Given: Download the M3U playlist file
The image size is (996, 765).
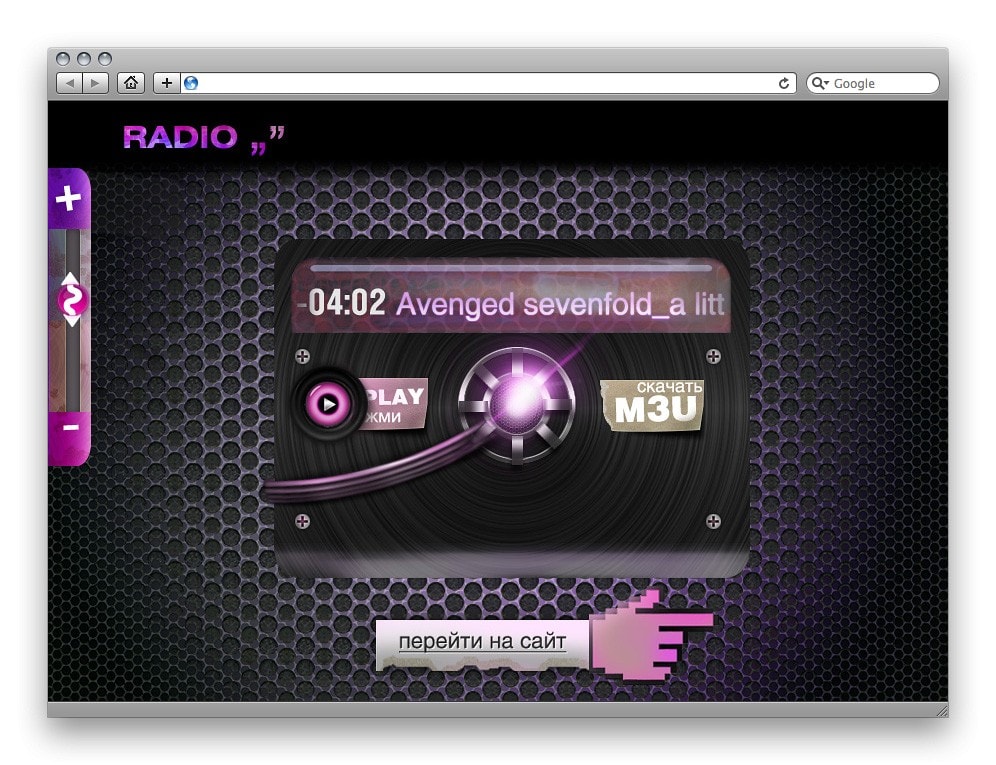Looking at the screenshot, I should (x=655, y=404).
